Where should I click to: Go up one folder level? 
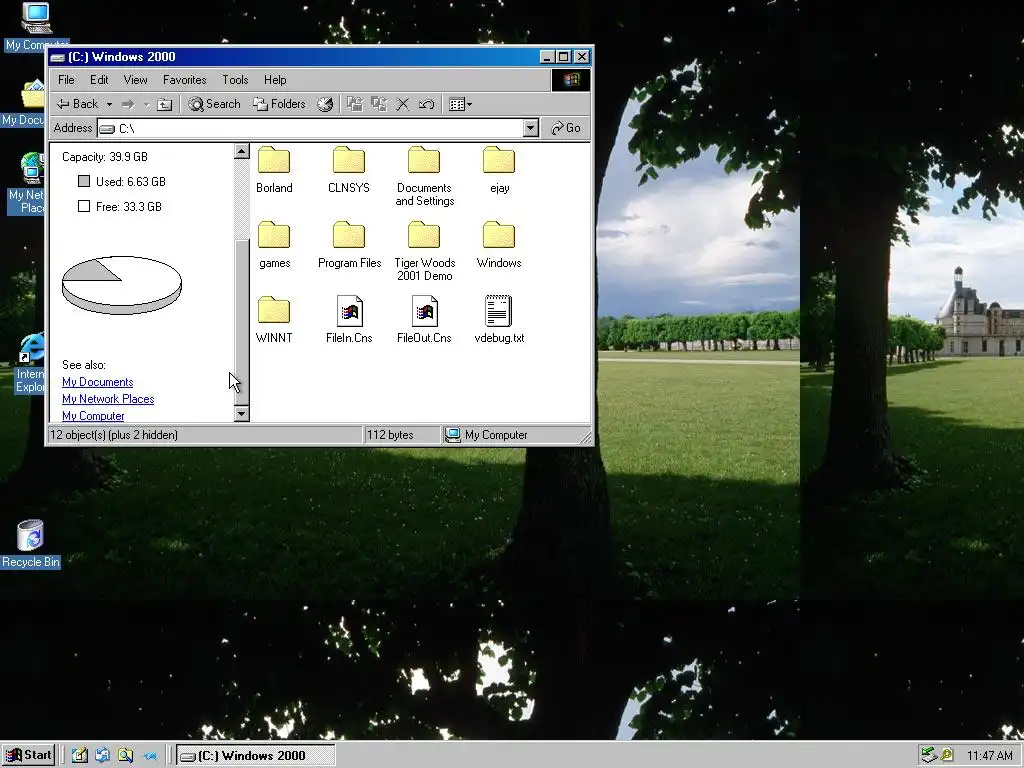(165, 104)
